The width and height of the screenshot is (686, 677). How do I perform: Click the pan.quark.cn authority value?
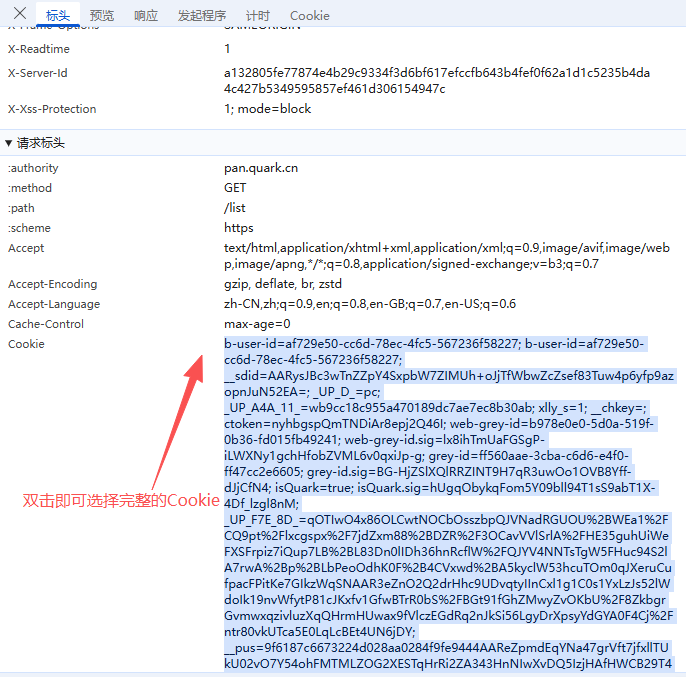[x=261, y=168]
